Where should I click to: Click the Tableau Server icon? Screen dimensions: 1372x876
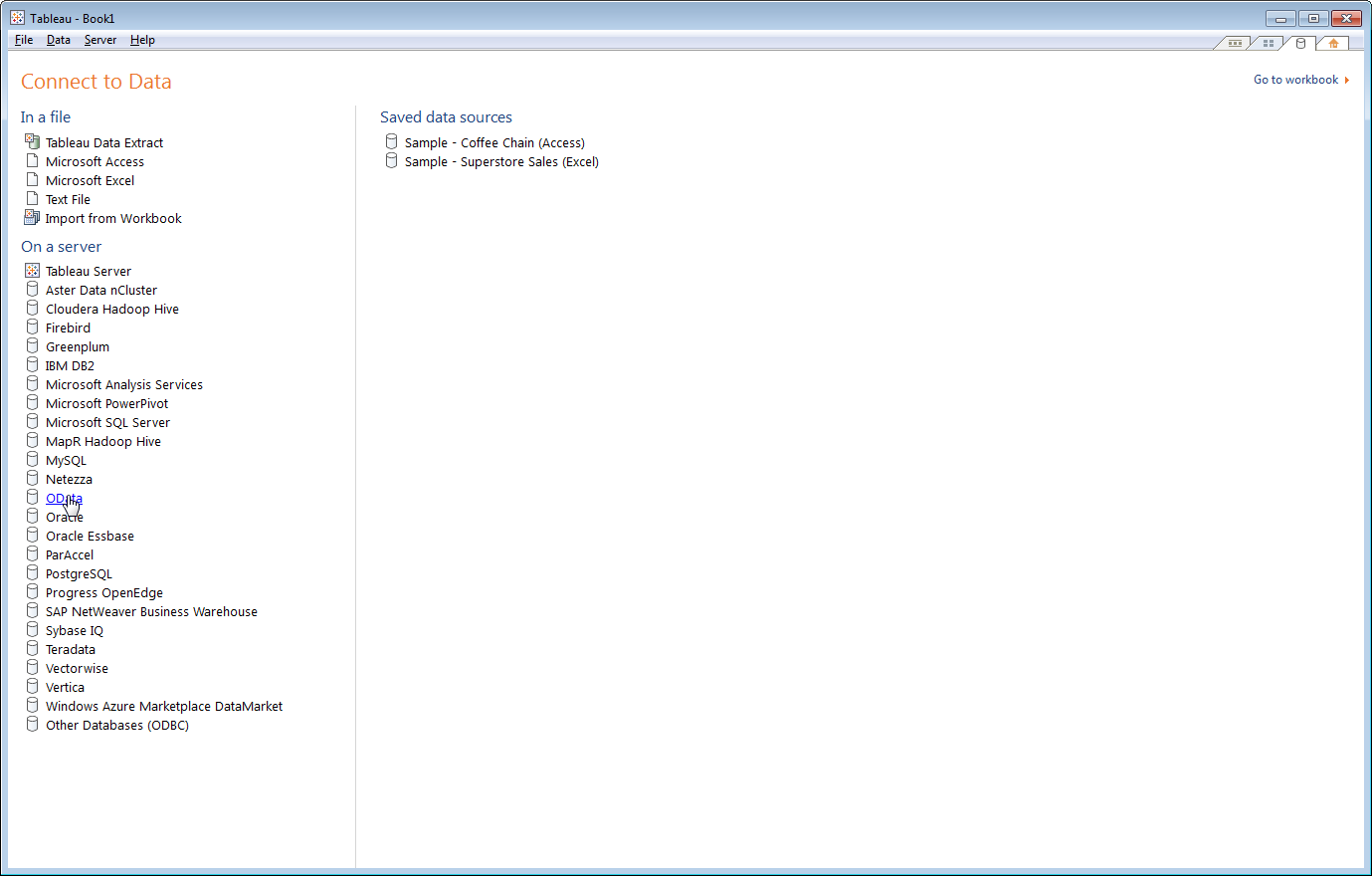tap(32, 270)
